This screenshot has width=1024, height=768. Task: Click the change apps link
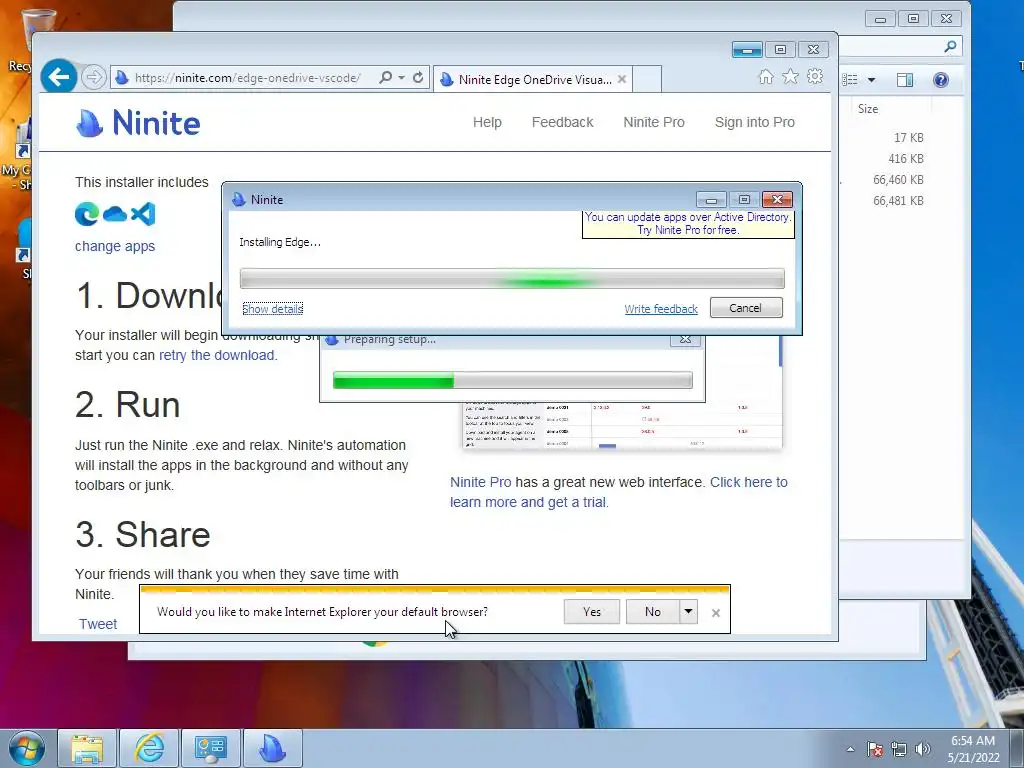click(x=115, y=246)
